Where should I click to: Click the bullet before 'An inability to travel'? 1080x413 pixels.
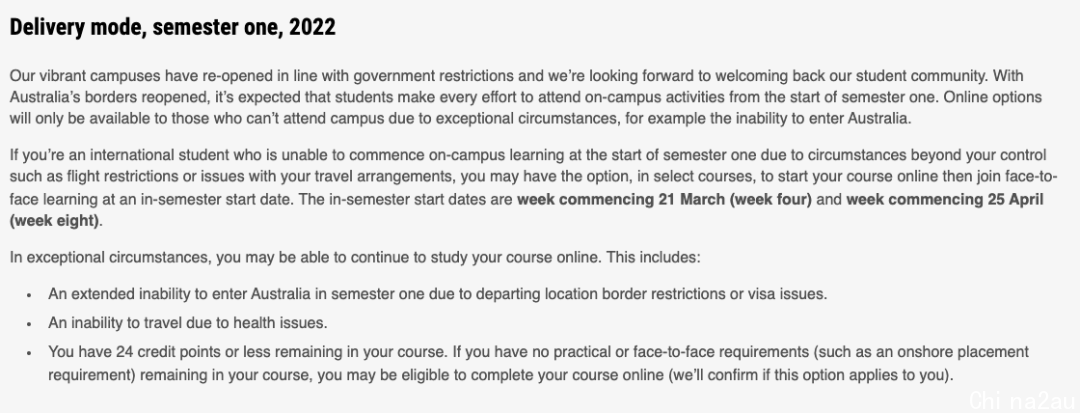pyautogui.click(x=29, y=324)
